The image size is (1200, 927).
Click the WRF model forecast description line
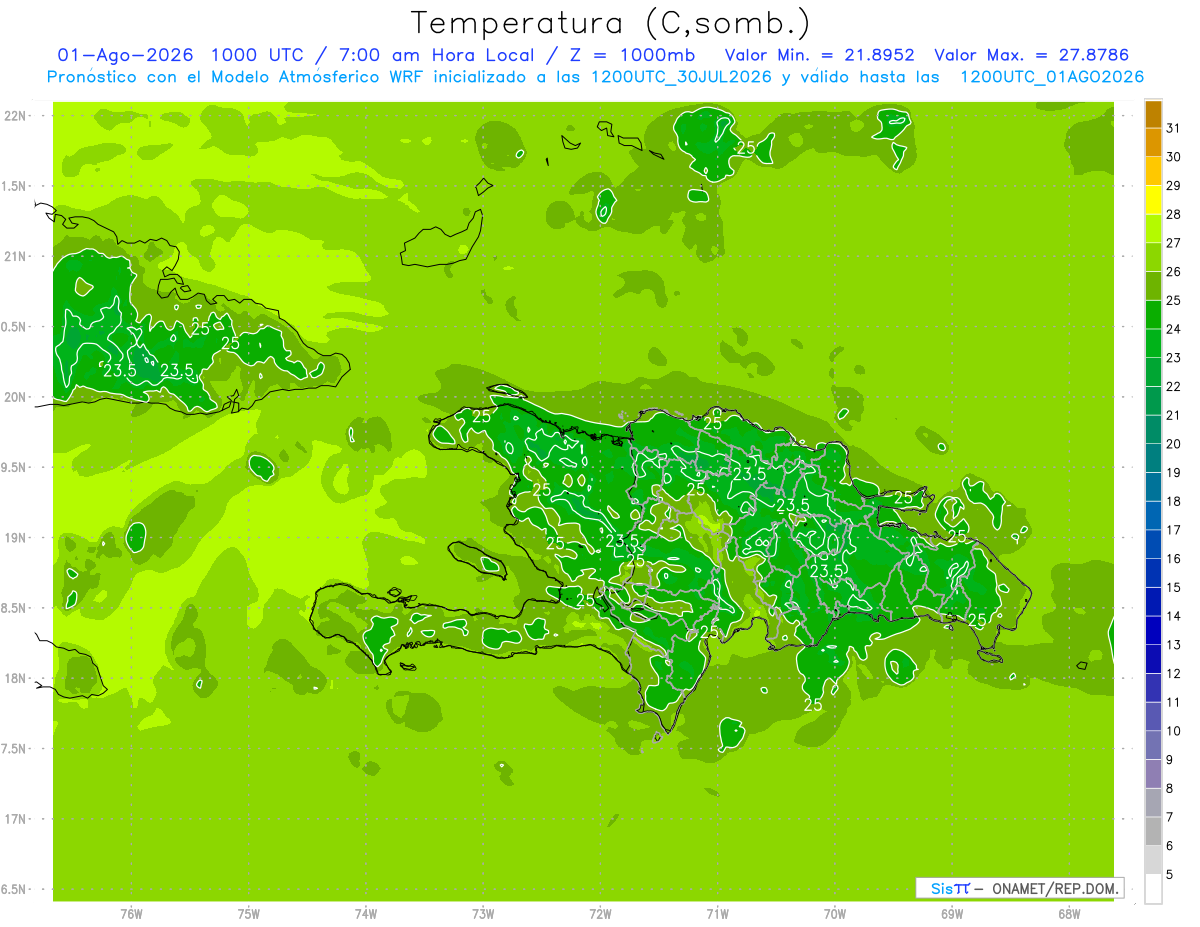(595, 77)
